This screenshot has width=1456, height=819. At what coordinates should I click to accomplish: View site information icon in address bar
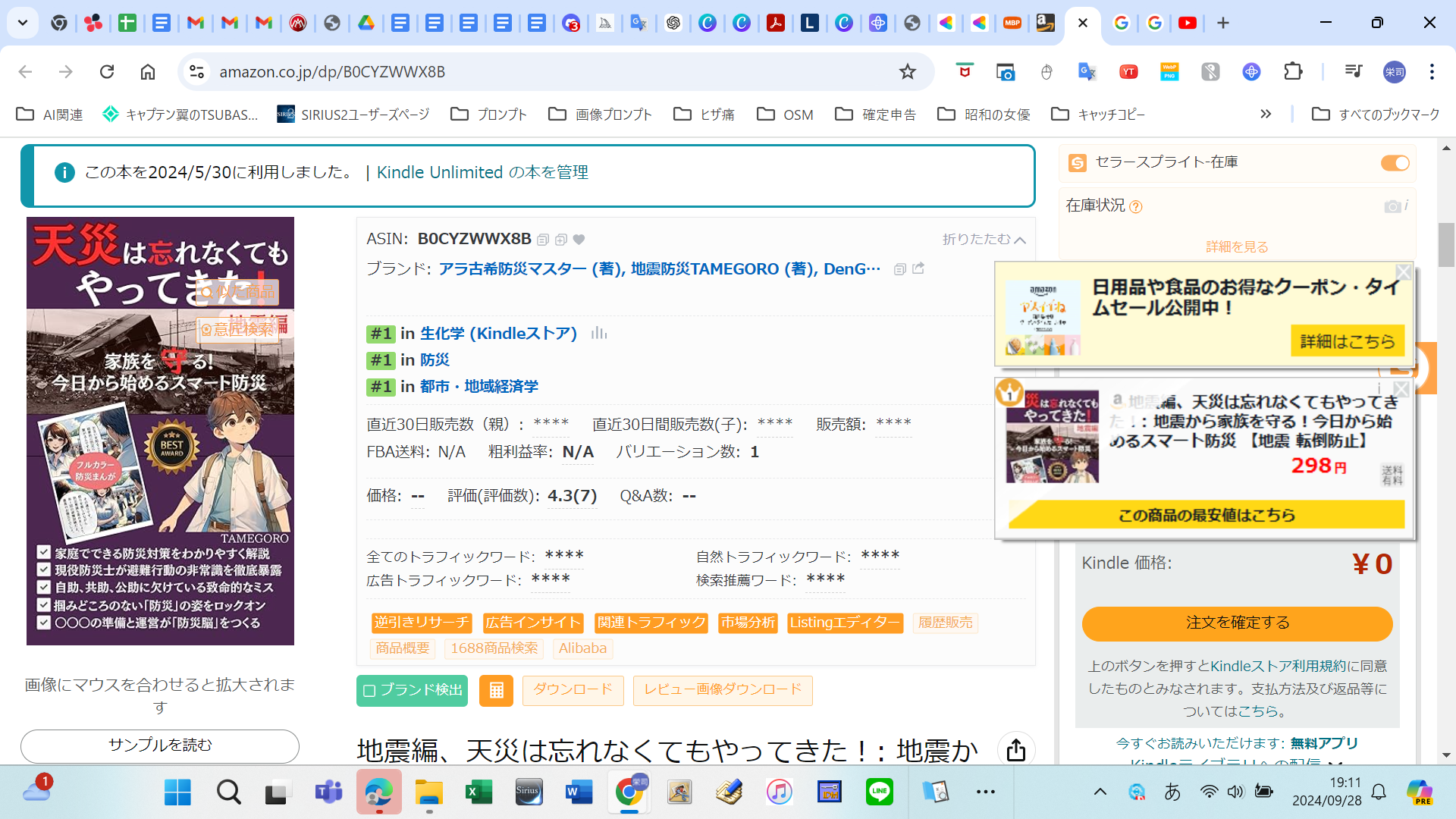(196, 71)
